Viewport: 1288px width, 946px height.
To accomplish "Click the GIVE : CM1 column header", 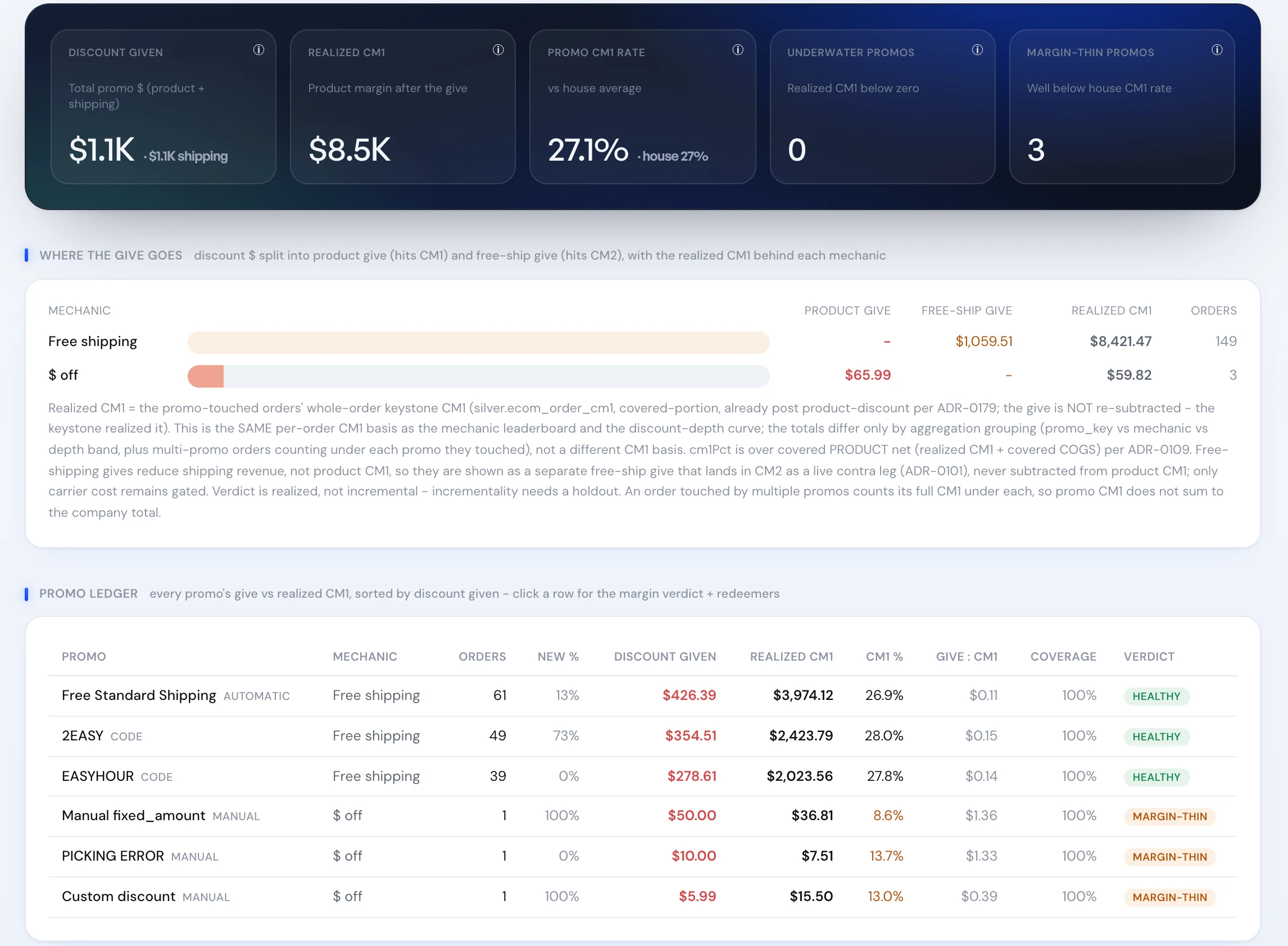I will [x=967, y=657].
